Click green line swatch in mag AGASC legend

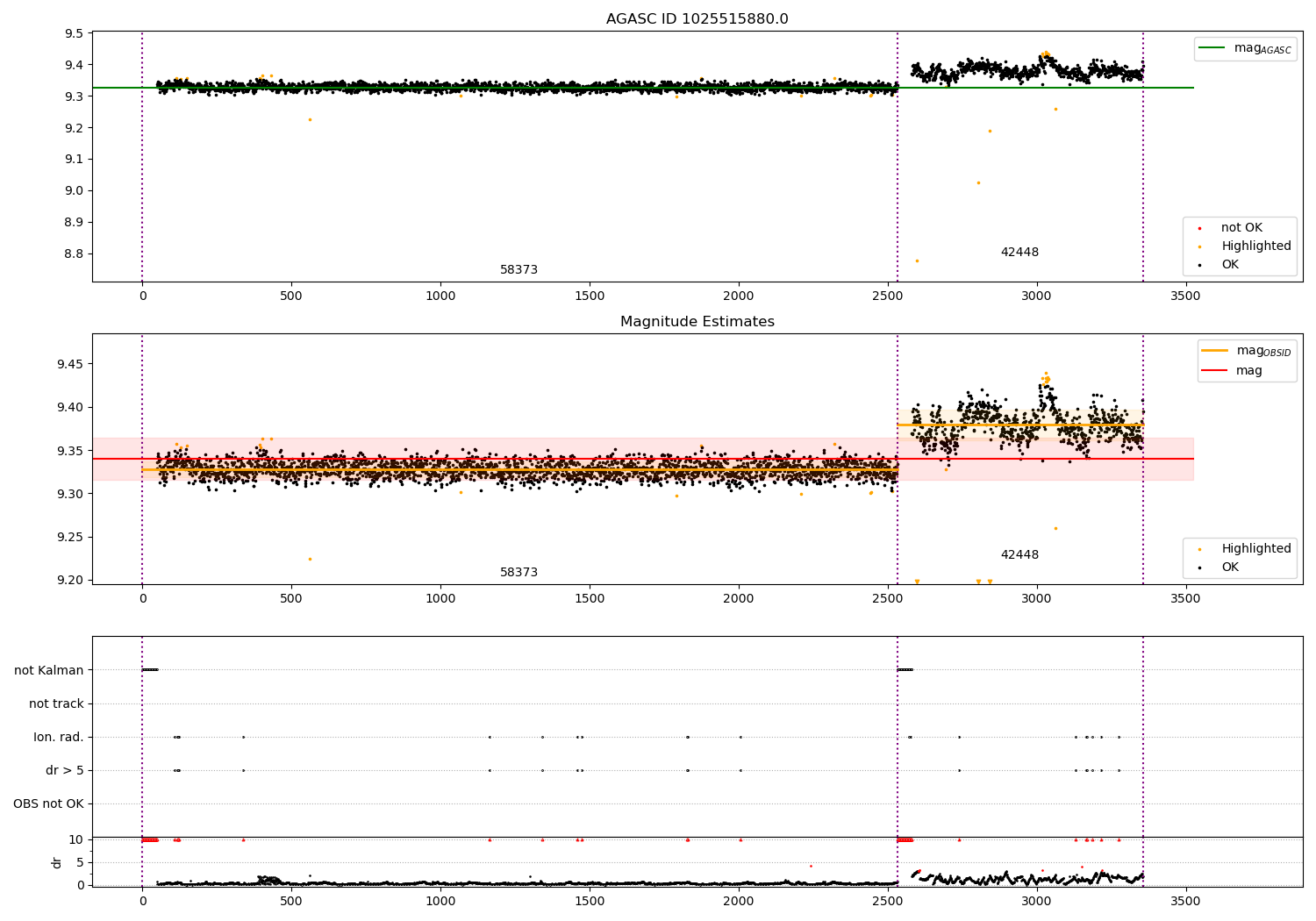pos(1212,47)
